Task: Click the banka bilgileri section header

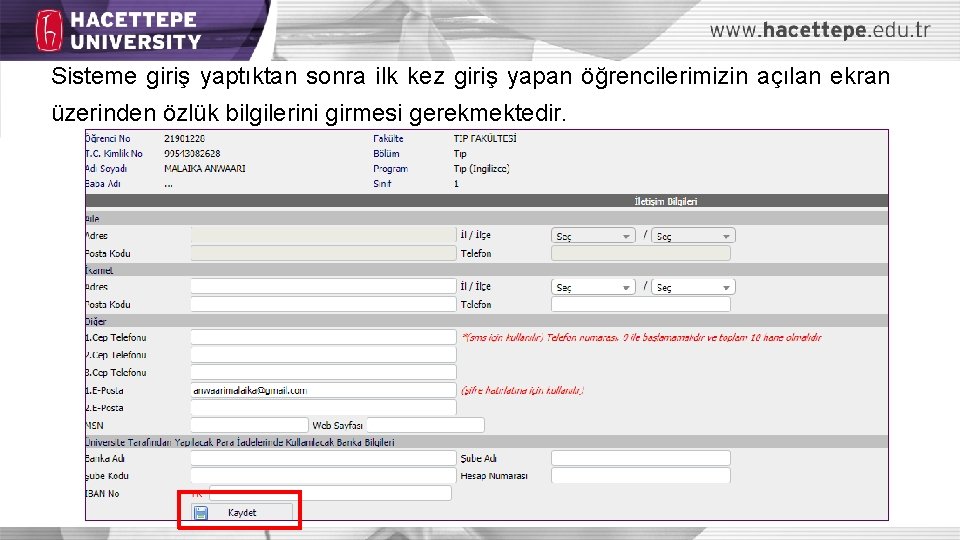Action: [487, 442]
